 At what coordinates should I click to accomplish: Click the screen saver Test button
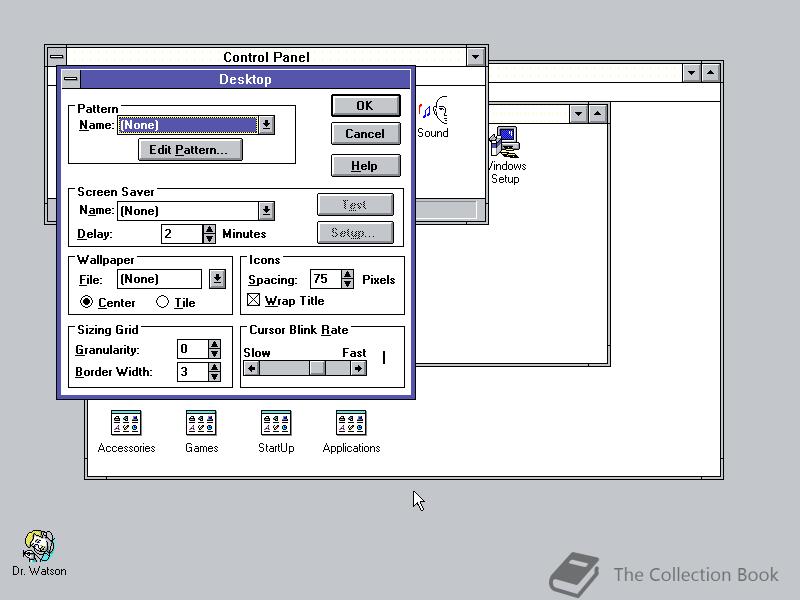355,205
